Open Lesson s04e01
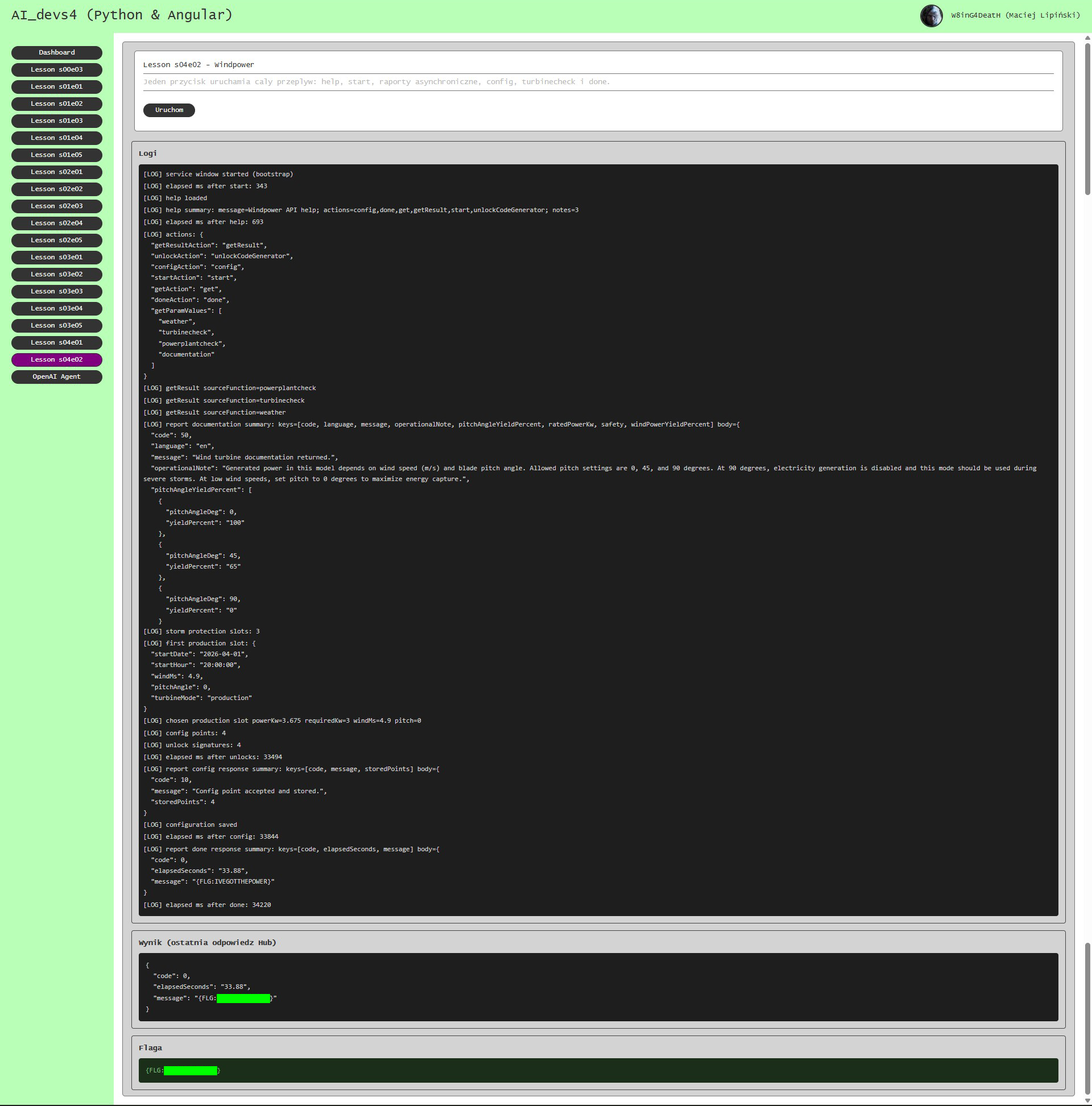Screen dimensions: 1092x1106 [x=57, y=343]
